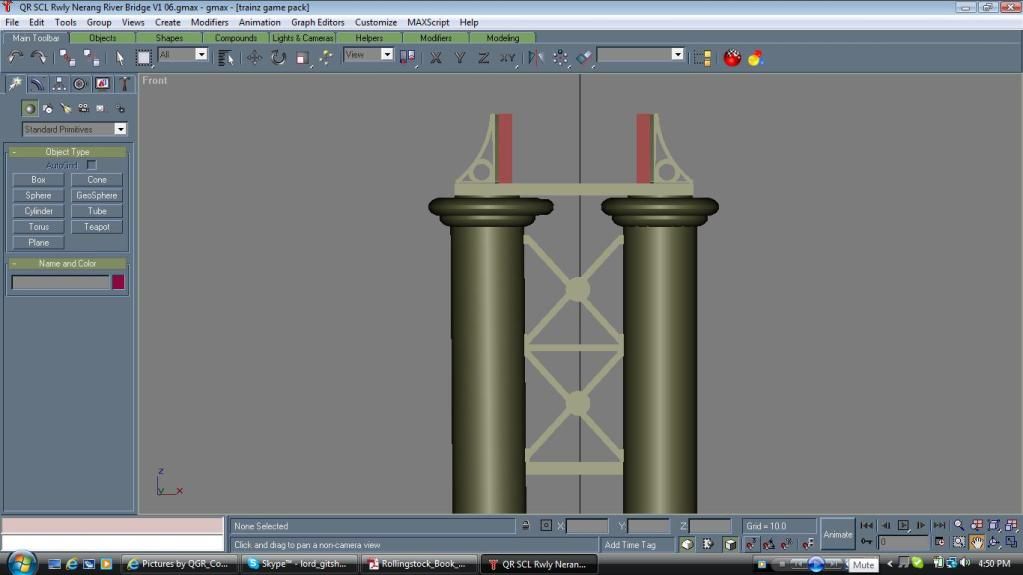Toggle the Selection Lock padlock
Viewport: 1023px width, 575px height.
click(x=525, y=525)
